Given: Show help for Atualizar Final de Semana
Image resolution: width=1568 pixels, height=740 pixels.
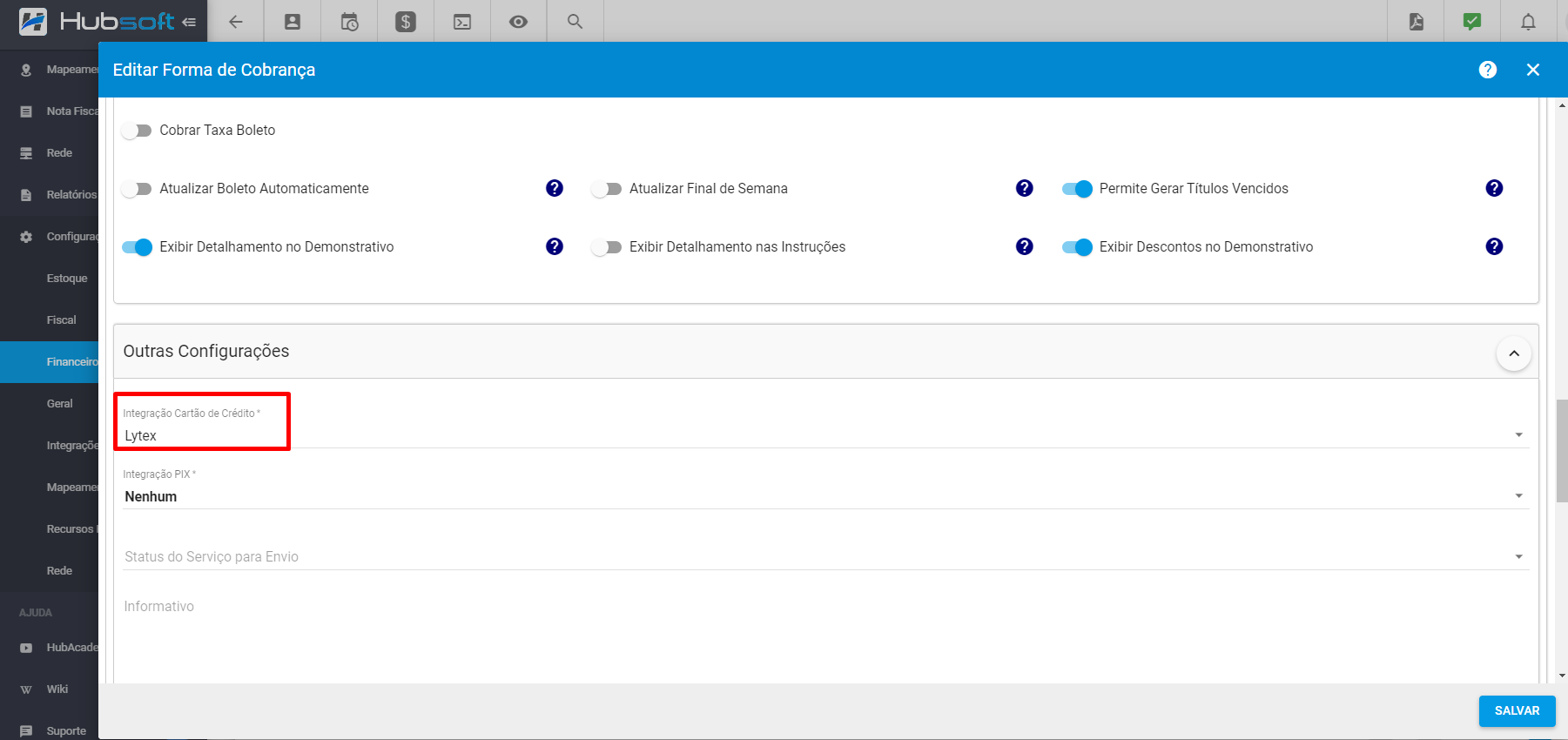Looking at the screenshot, I should pos(1025,188).
